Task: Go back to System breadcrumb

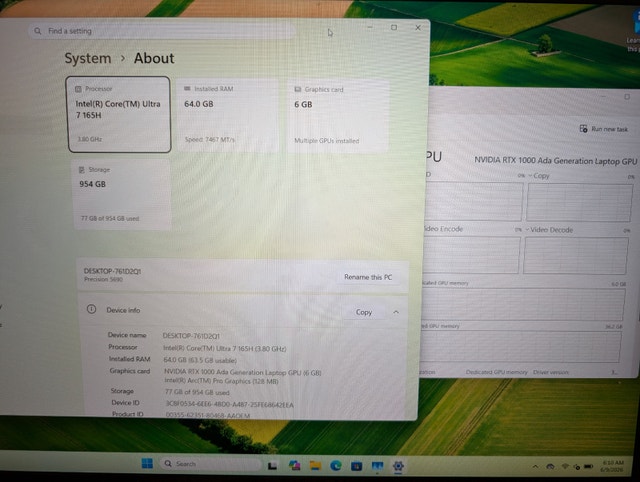Action: coord(88,58)
